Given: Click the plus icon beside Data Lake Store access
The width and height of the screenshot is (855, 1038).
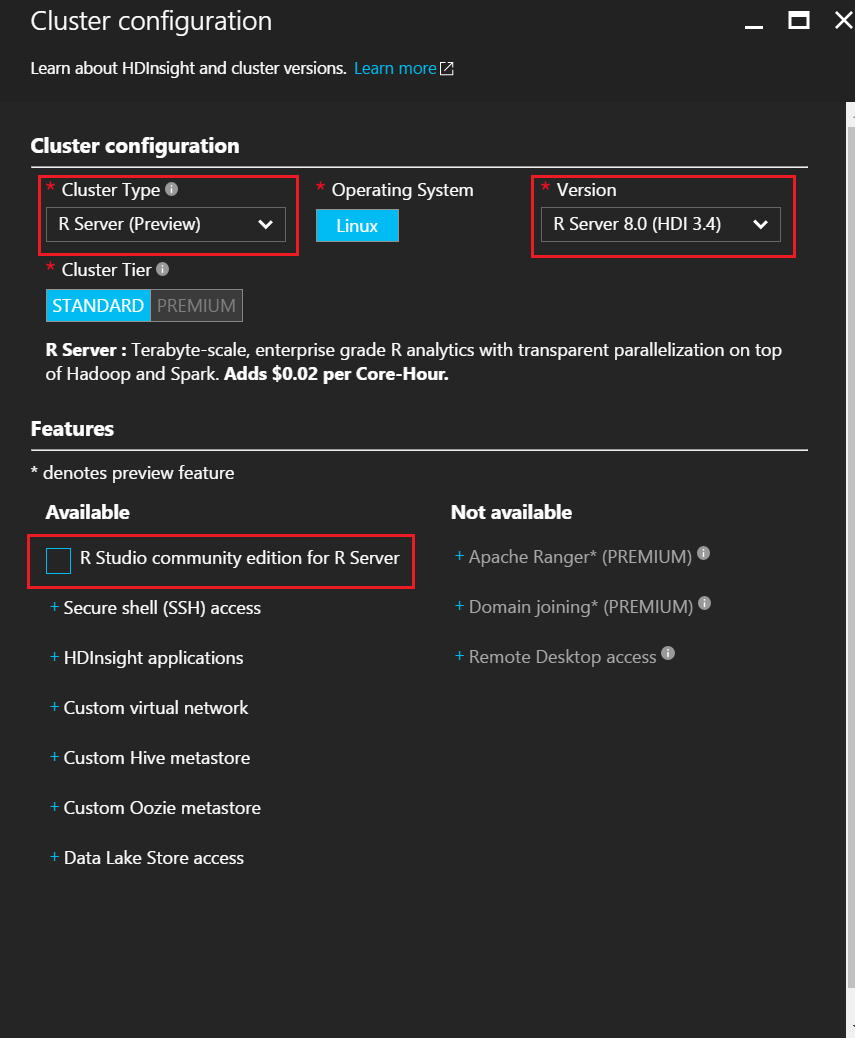Looking at the screenshot, I should click(x=54, y=857).
